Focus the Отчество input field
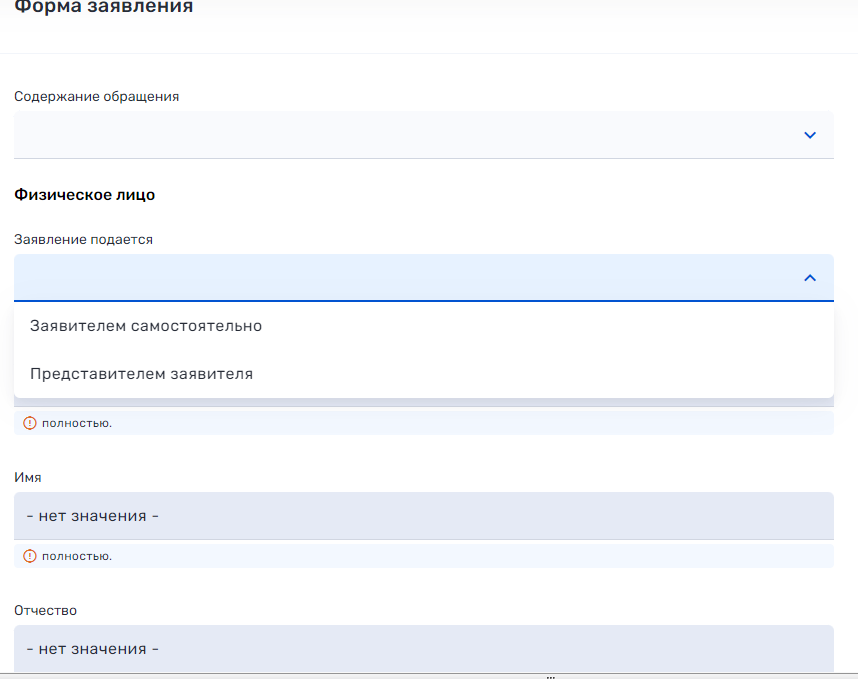Image resolution: width=858 pixels, height=679 pixels. [423, 649]
